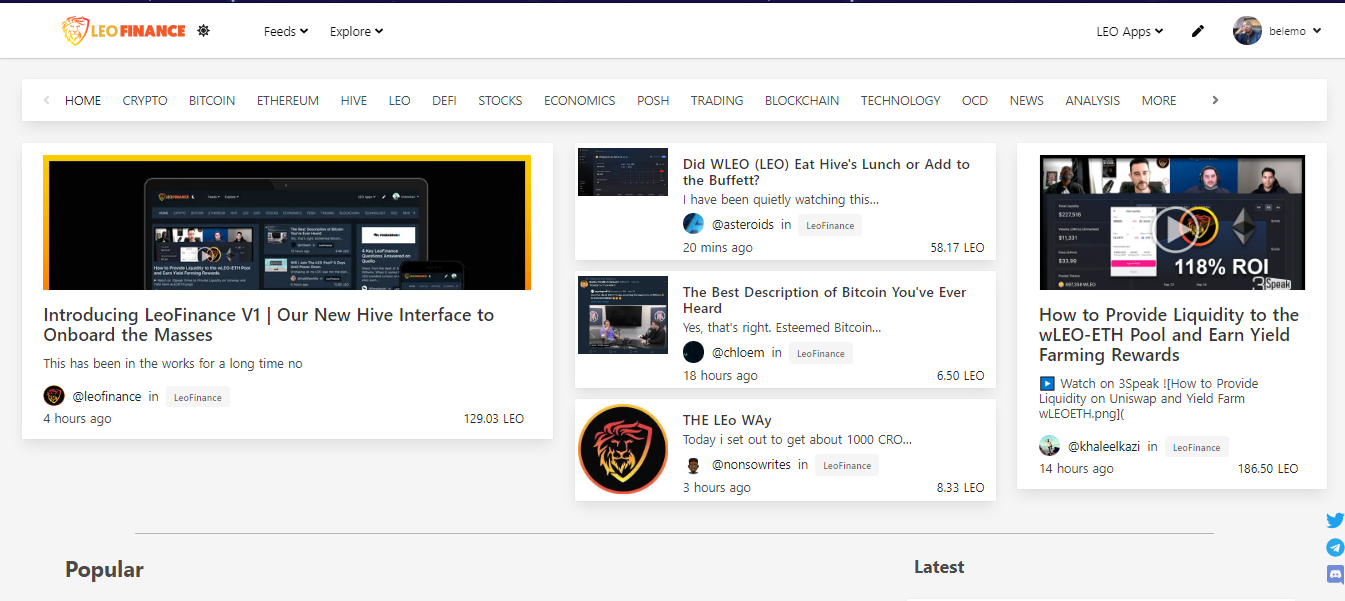This screenshot has width=1345, height=601.
Task: Open the 'Introducing LeoFinance V1' post title
Action: click(x=269, y=324)
